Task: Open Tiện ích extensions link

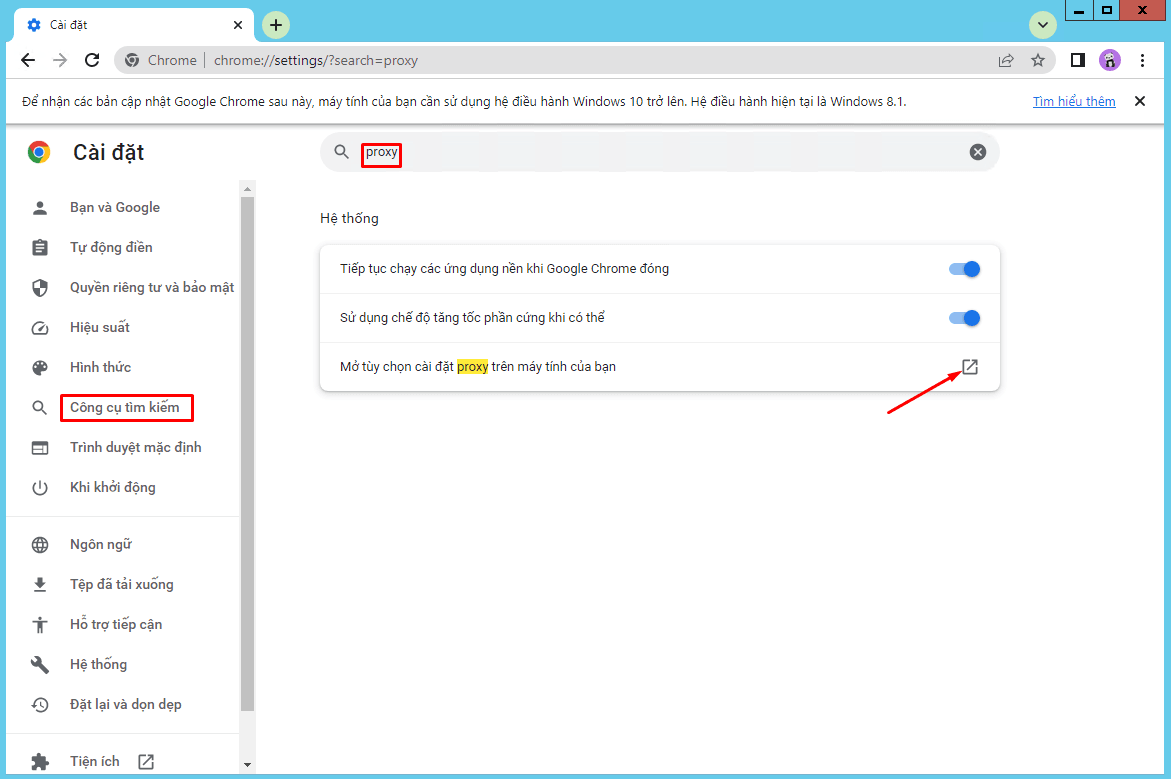Action: [x=95, y=762]
